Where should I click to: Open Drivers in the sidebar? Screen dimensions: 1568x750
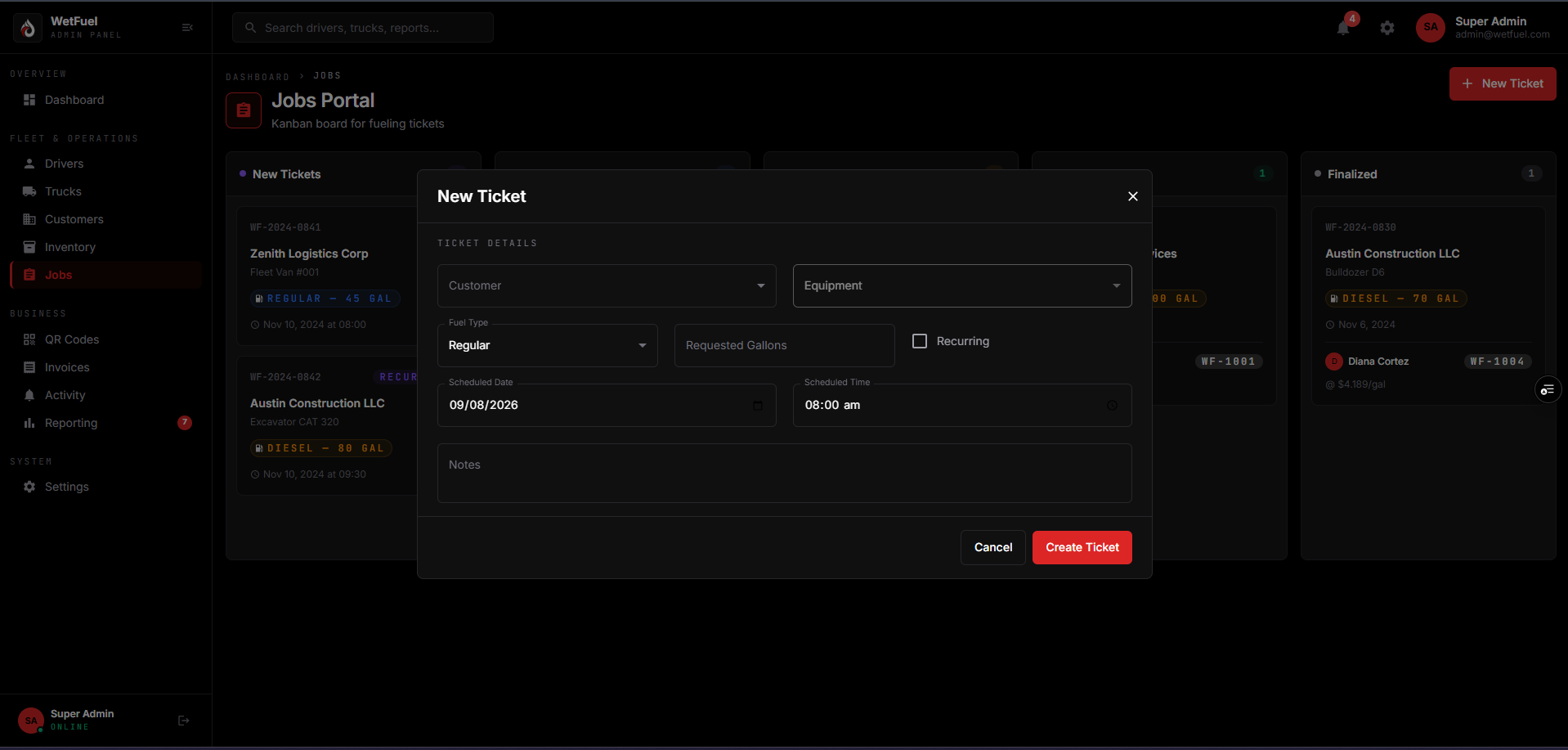tap(106, 164)
